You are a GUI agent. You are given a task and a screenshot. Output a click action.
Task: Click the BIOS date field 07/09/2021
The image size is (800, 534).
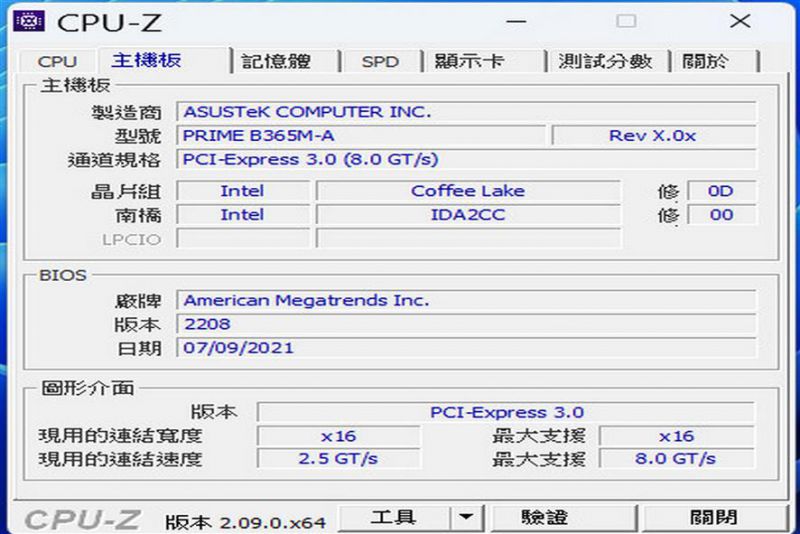tap(466, 348)
